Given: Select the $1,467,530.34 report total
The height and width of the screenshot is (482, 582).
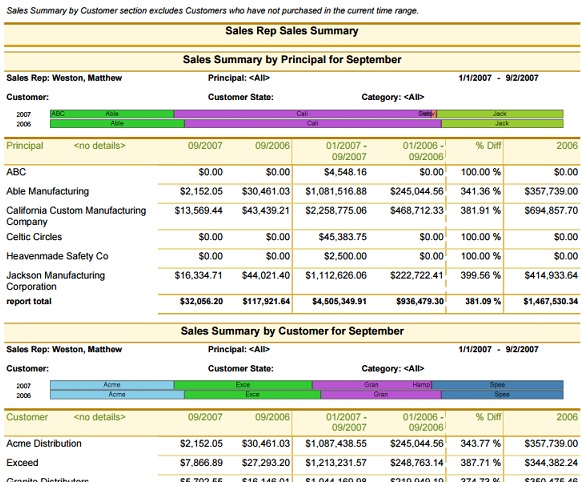Looking at the screenshot, I should pyautogui.click(x=551, y=301).
